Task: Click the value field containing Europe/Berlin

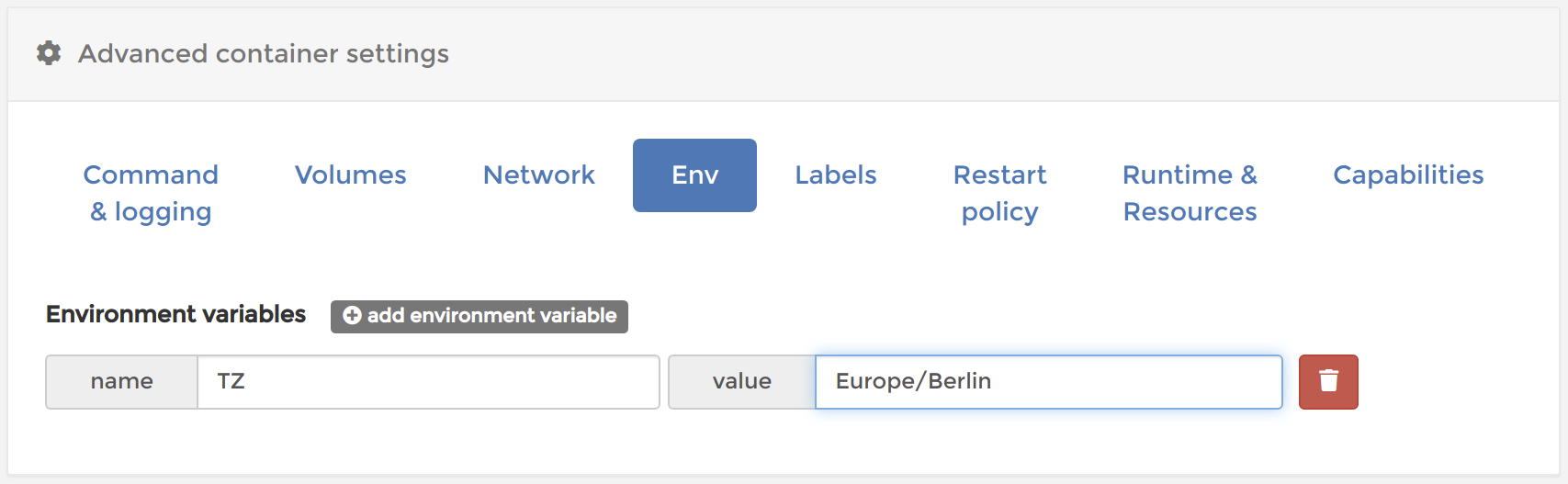Action: (1047, 381)
